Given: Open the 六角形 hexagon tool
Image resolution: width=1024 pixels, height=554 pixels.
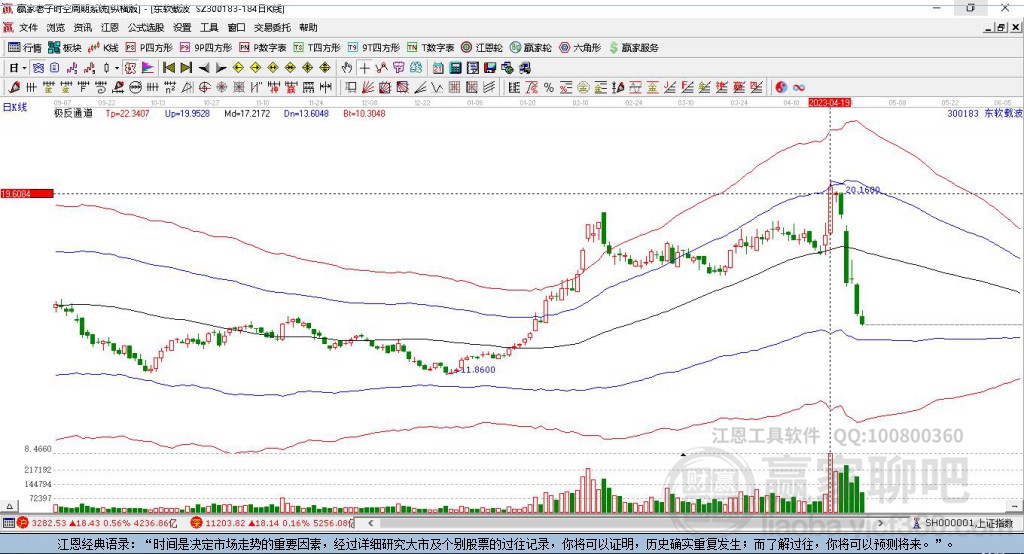Looking at the screenshot, I should click(580, 48).
